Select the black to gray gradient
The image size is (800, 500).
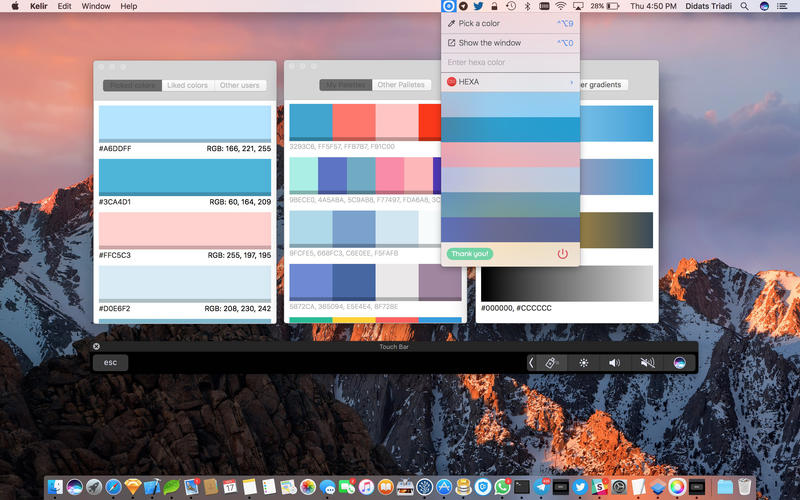click(x=567, y=283)
